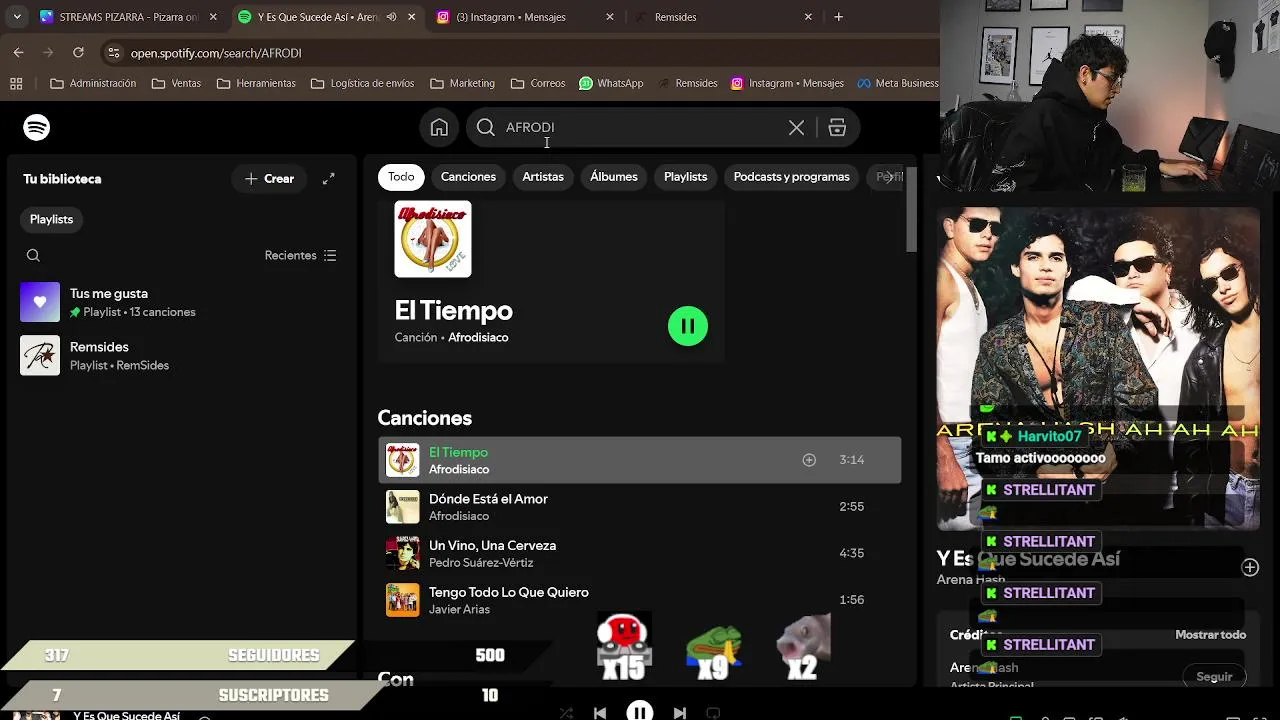Filter results by Álbumes
This screenshot has width=1280, height=720.
click(x=614, y=177)
